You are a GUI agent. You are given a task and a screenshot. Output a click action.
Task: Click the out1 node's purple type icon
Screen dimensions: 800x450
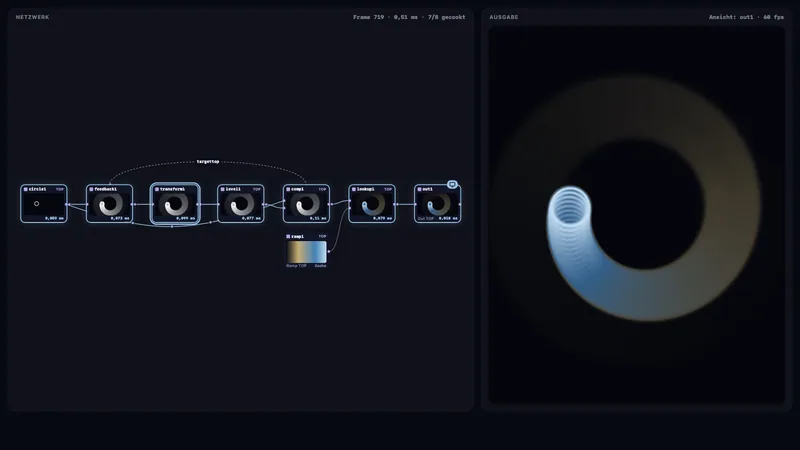(x=419, y=189)
